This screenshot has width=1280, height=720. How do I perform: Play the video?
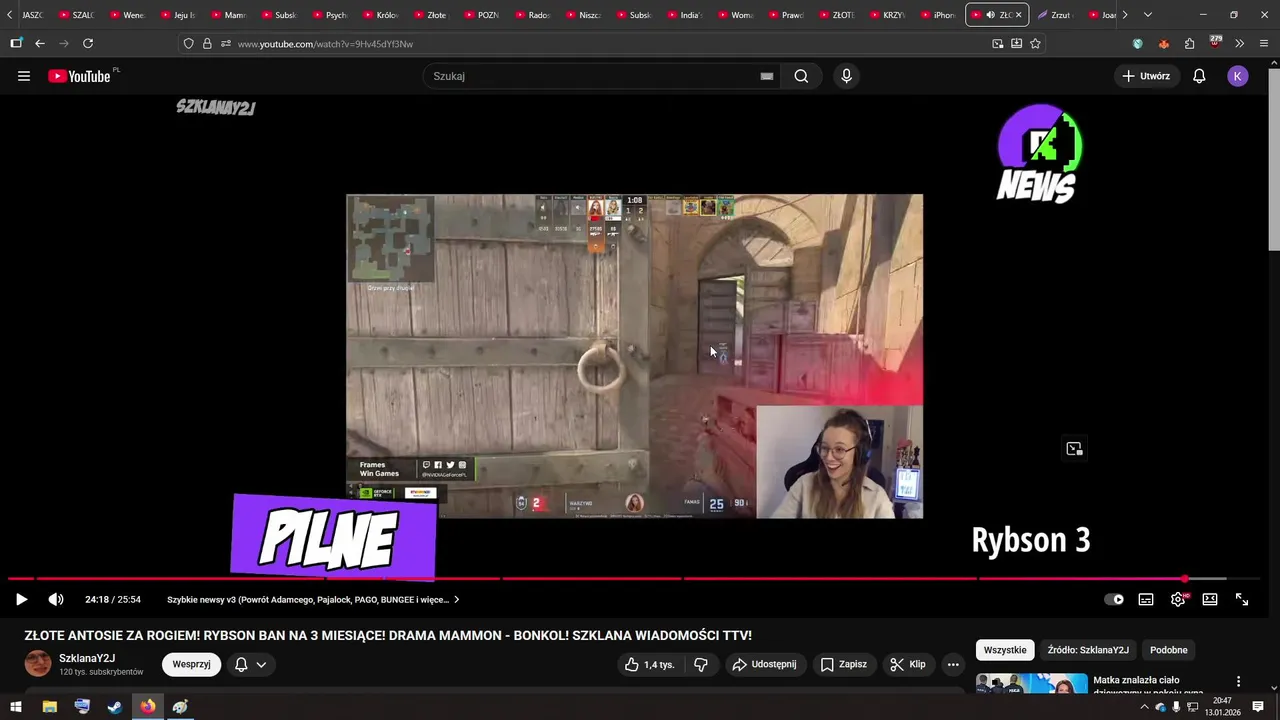(21, 600)
